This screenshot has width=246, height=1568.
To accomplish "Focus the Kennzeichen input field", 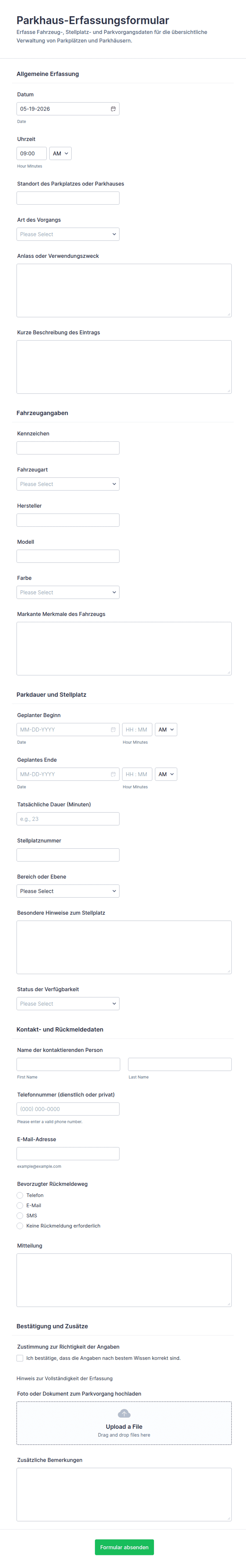I will click(68, 448).
